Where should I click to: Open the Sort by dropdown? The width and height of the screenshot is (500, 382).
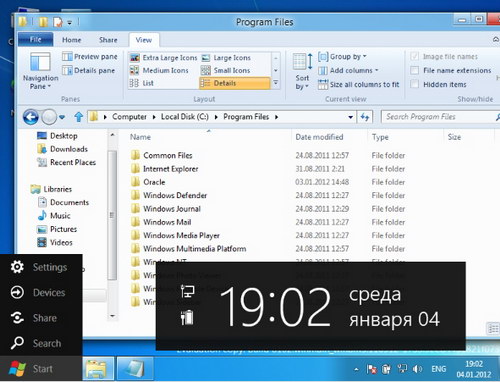[302, 71]
